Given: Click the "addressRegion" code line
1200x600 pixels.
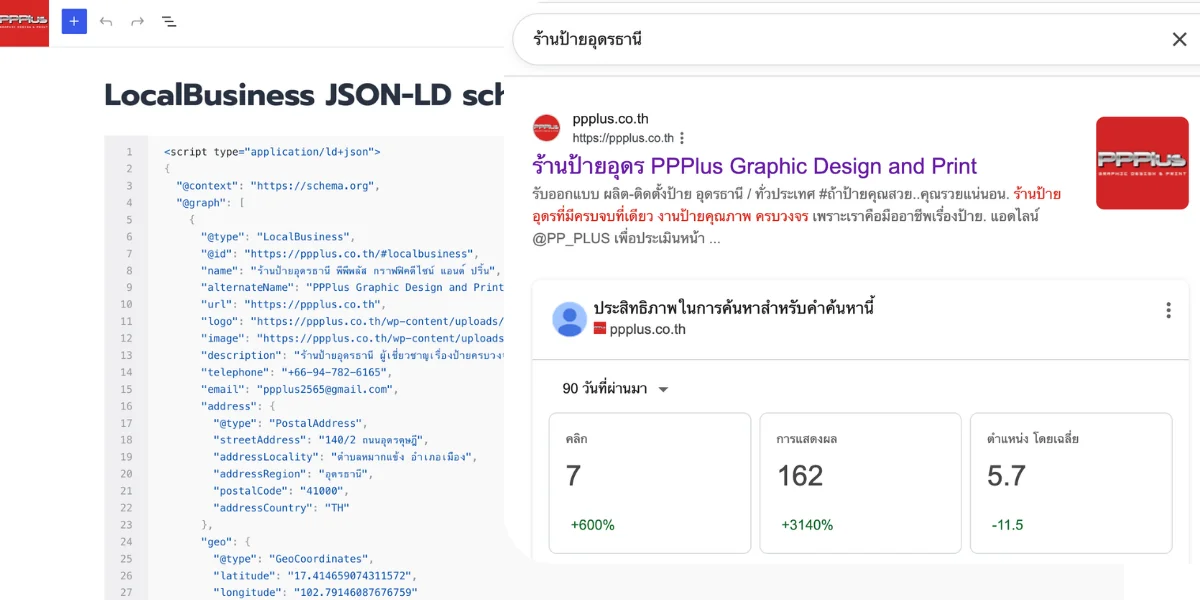Looking at the screenshot, I should point(291,474).
